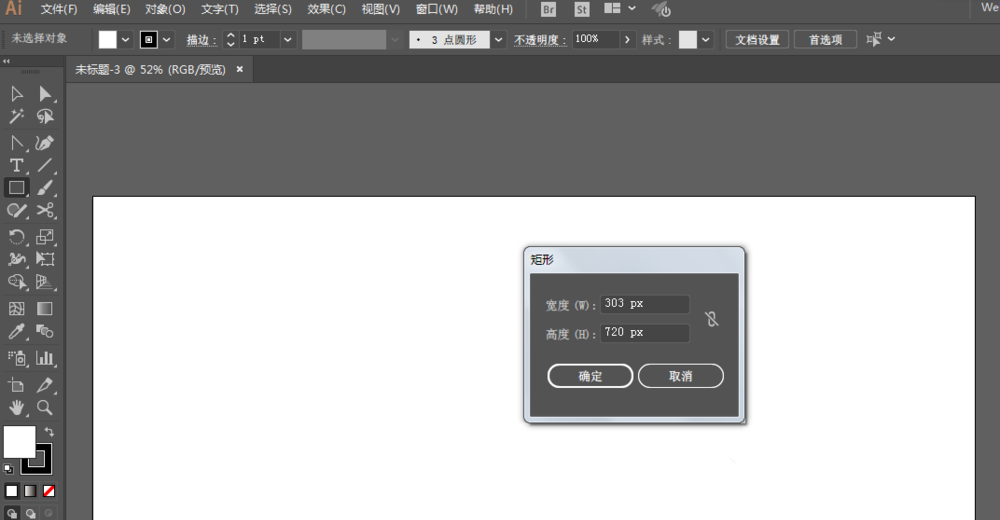Open 文档设置 document setup
This screenshot has height=520, width=1000.
757,40
